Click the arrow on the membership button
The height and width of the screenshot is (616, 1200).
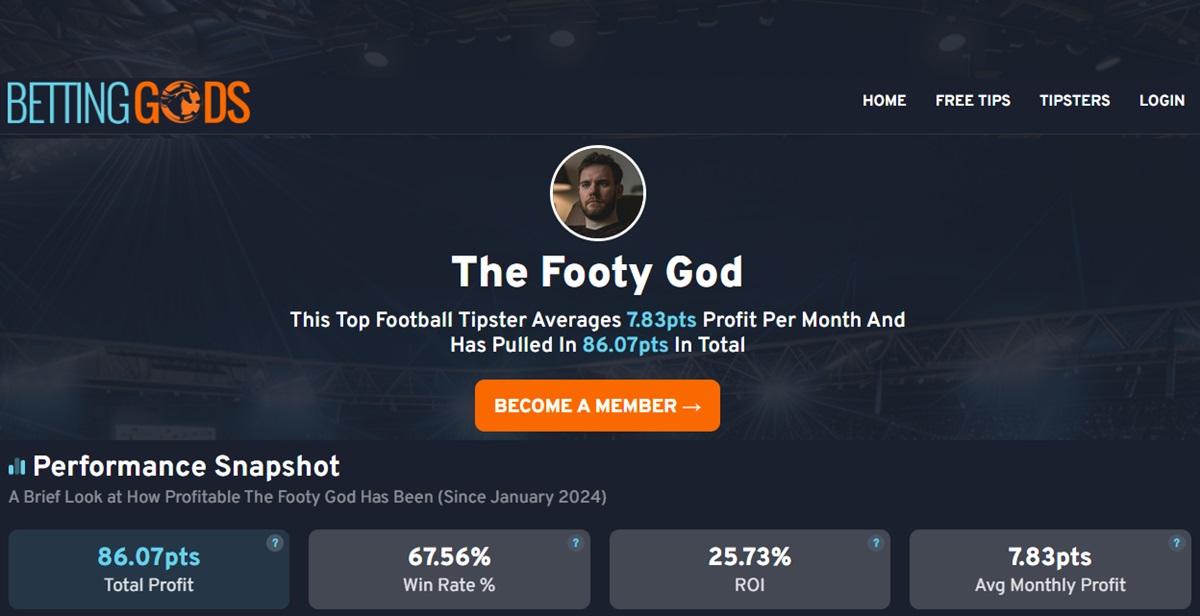click(691, 406)
